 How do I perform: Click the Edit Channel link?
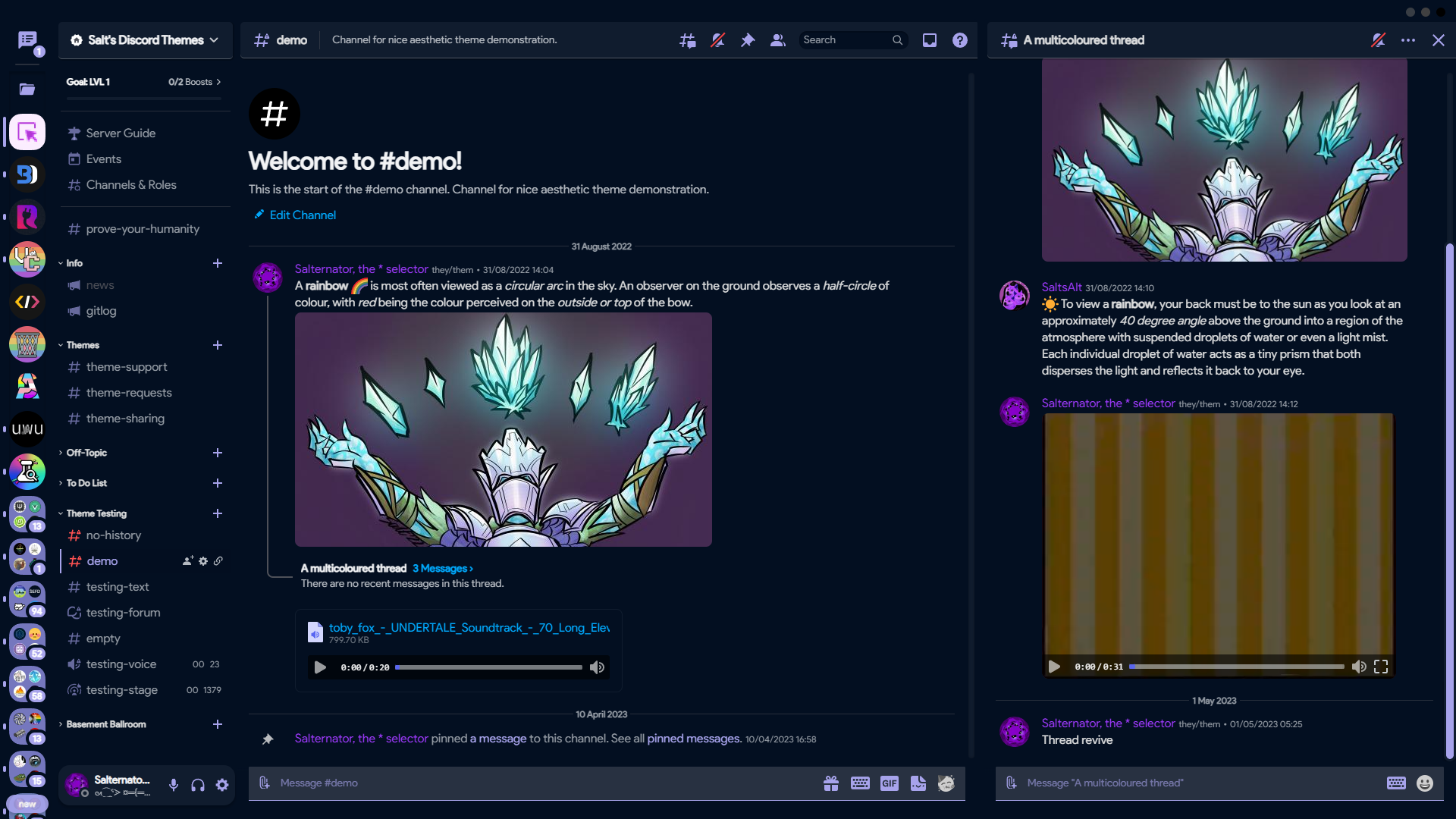pyautogui.click(x=301, y=215)
